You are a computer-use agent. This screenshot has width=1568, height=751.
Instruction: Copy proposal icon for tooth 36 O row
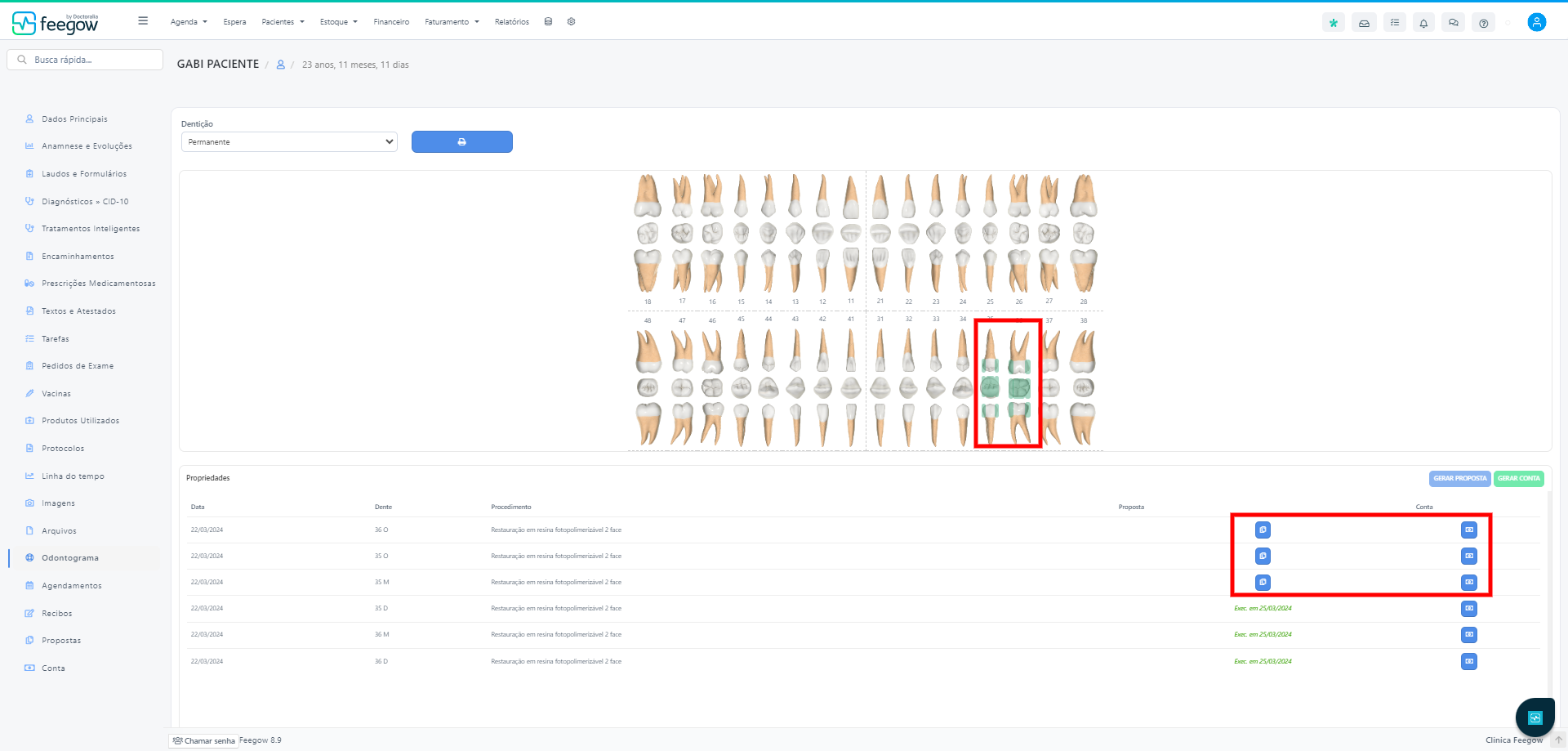(x=1263, y=530)
